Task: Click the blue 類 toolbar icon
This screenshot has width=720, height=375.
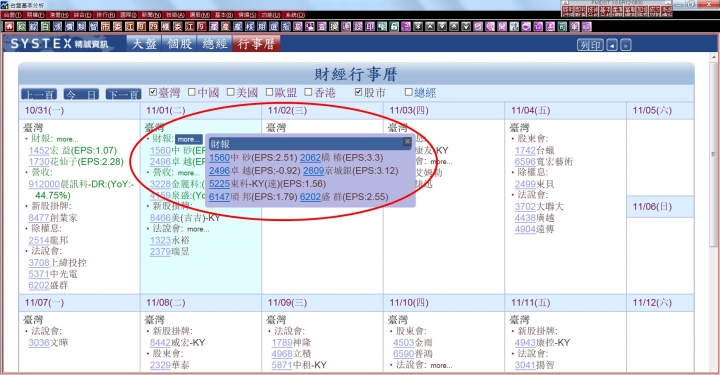Action: coord(81,27)
